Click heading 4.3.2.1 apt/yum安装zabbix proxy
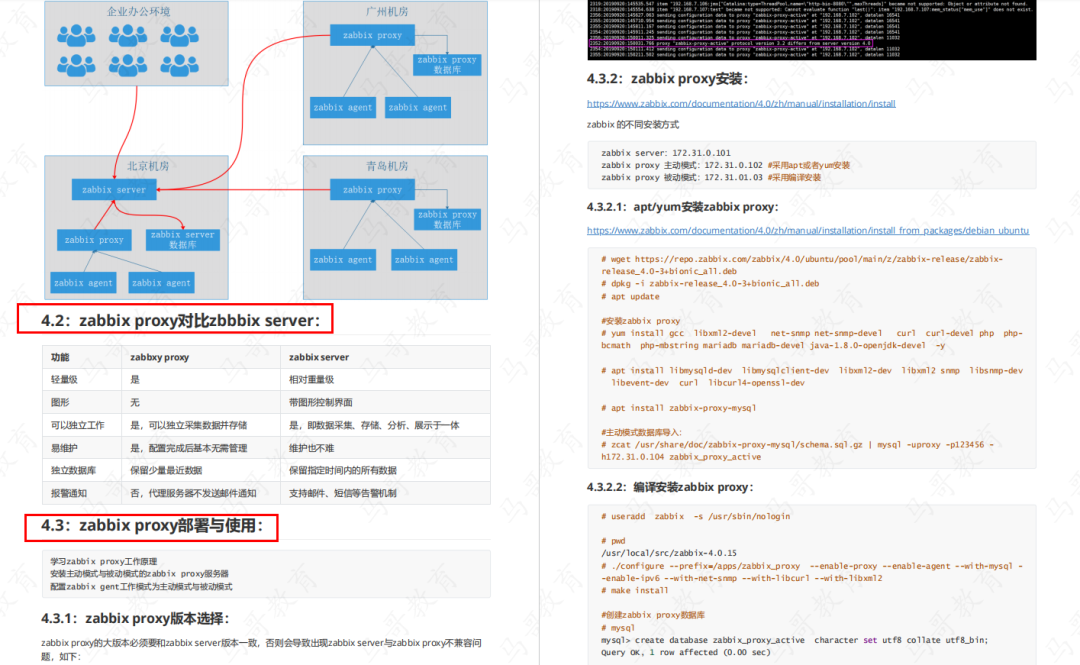The width and height of the screenshot is (1080, 665). click(x=683, y=207)
